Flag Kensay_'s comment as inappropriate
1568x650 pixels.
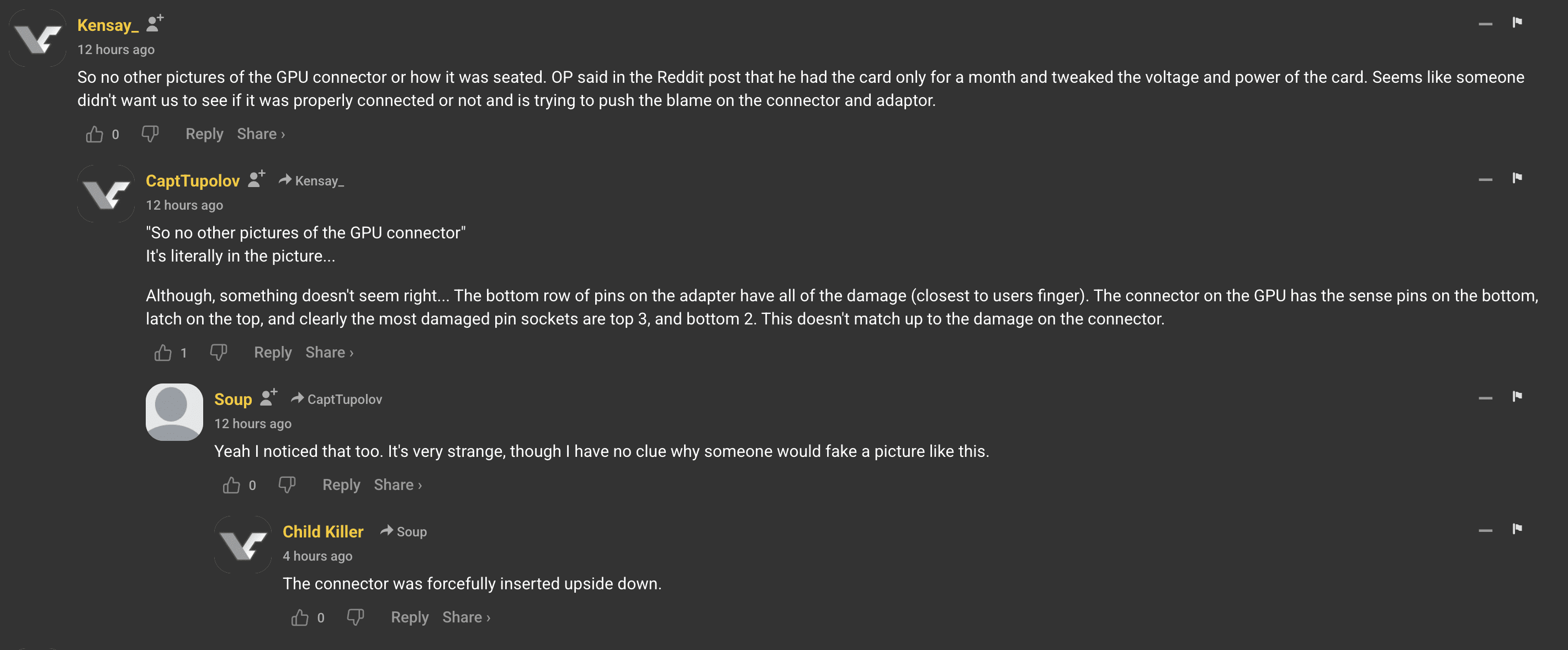[x=1517, y=23]
